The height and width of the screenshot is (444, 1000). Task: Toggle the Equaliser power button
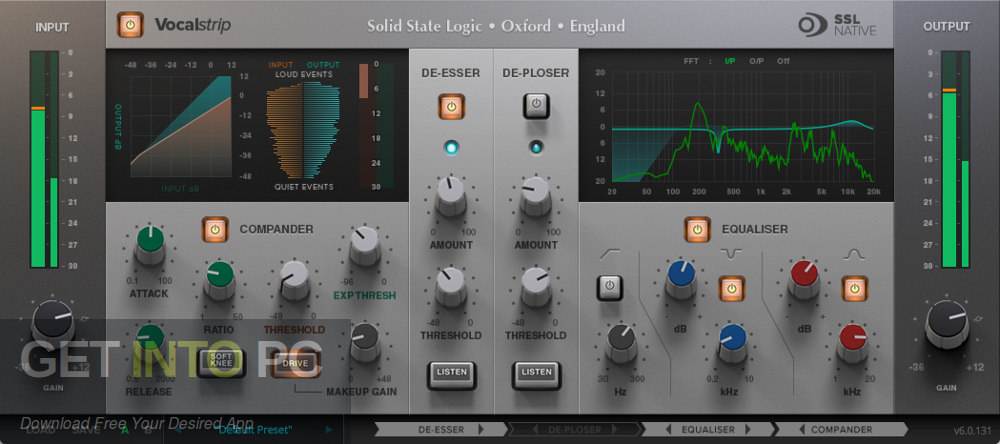pyautogui.click(x=697, y=229)
